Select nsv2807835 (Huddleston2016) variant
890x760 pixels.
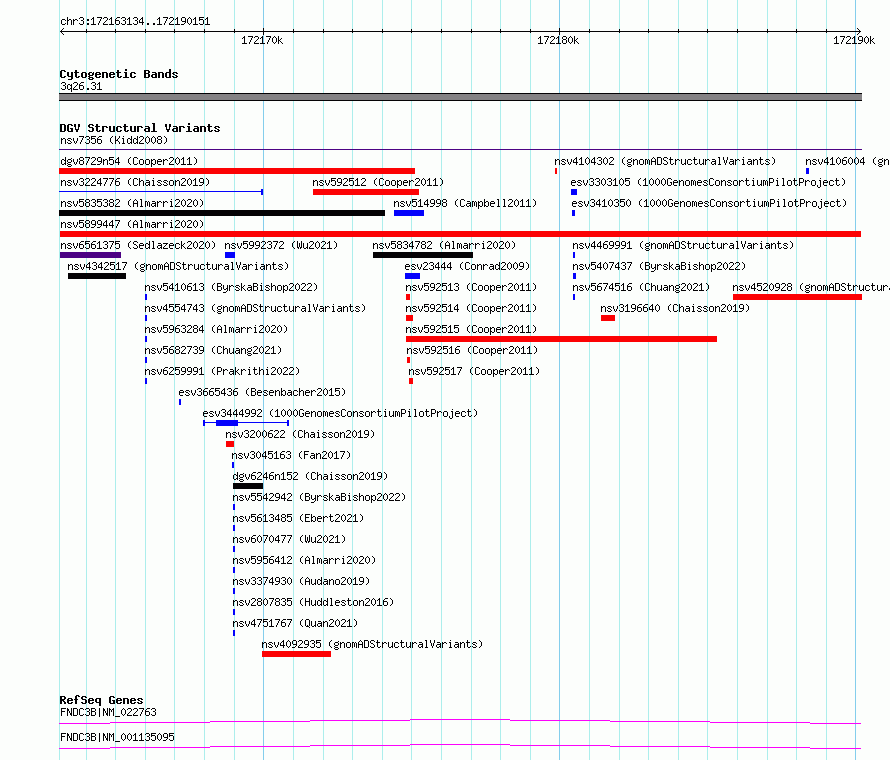coord(313,602)
